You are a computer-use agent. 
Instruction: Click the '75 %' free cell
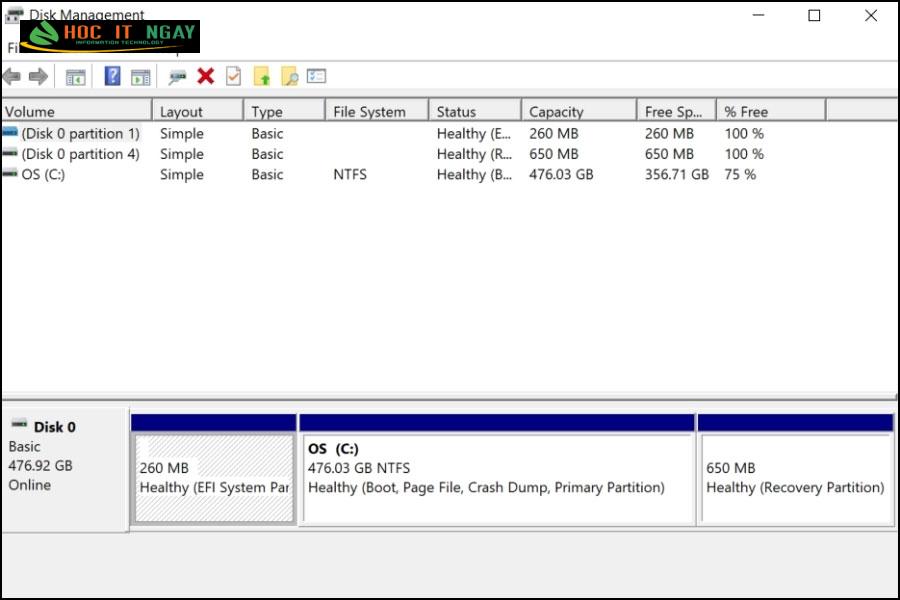click(740, 175)
